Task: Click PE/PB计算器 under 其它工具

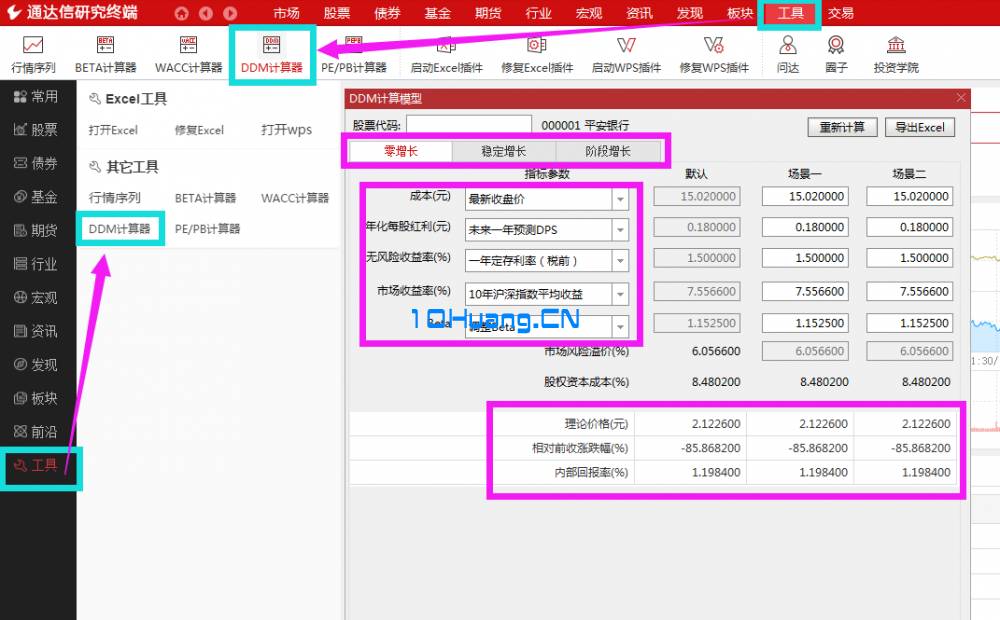Action: pos(207,228)
